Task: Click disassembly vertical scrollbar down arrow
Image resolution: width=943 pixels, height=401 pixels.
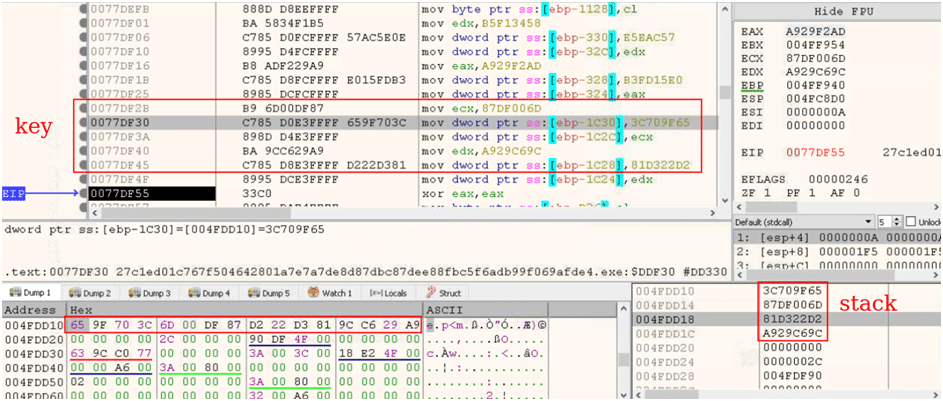Action: [x=725, y=201]
